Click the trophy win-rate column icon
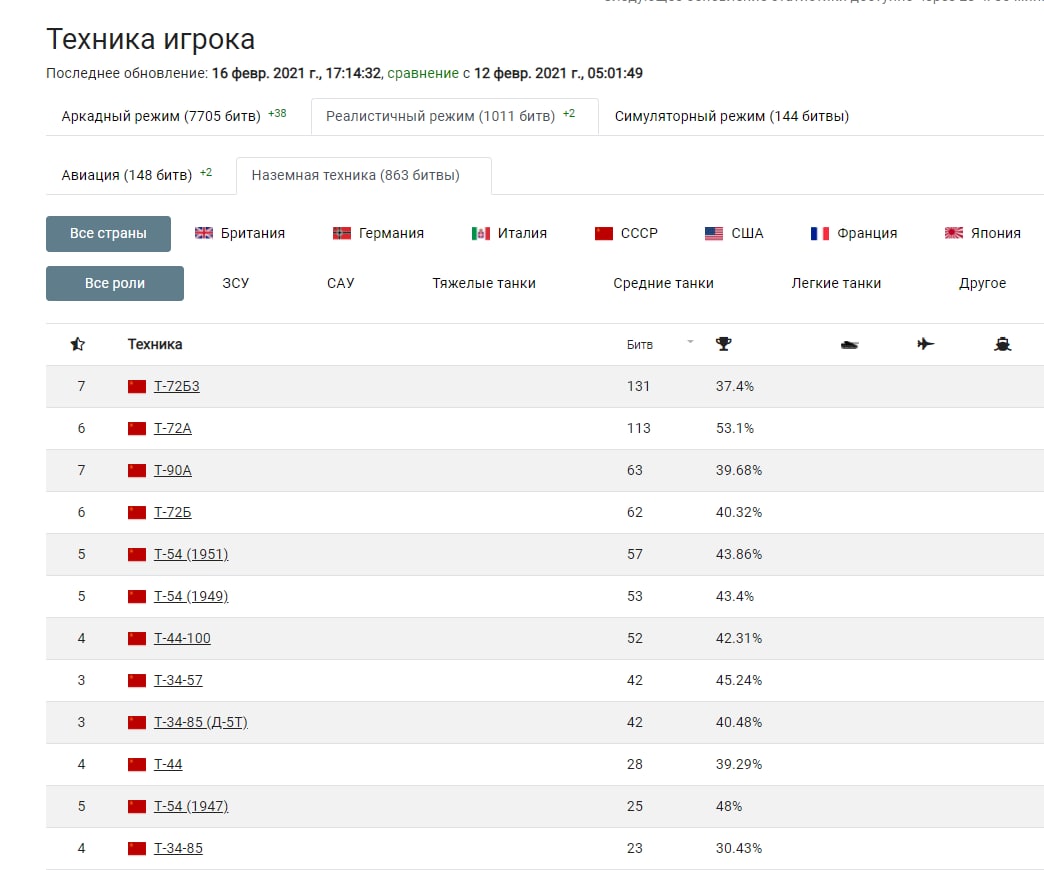The image size is (1044, 870). [x=724, y=344]
